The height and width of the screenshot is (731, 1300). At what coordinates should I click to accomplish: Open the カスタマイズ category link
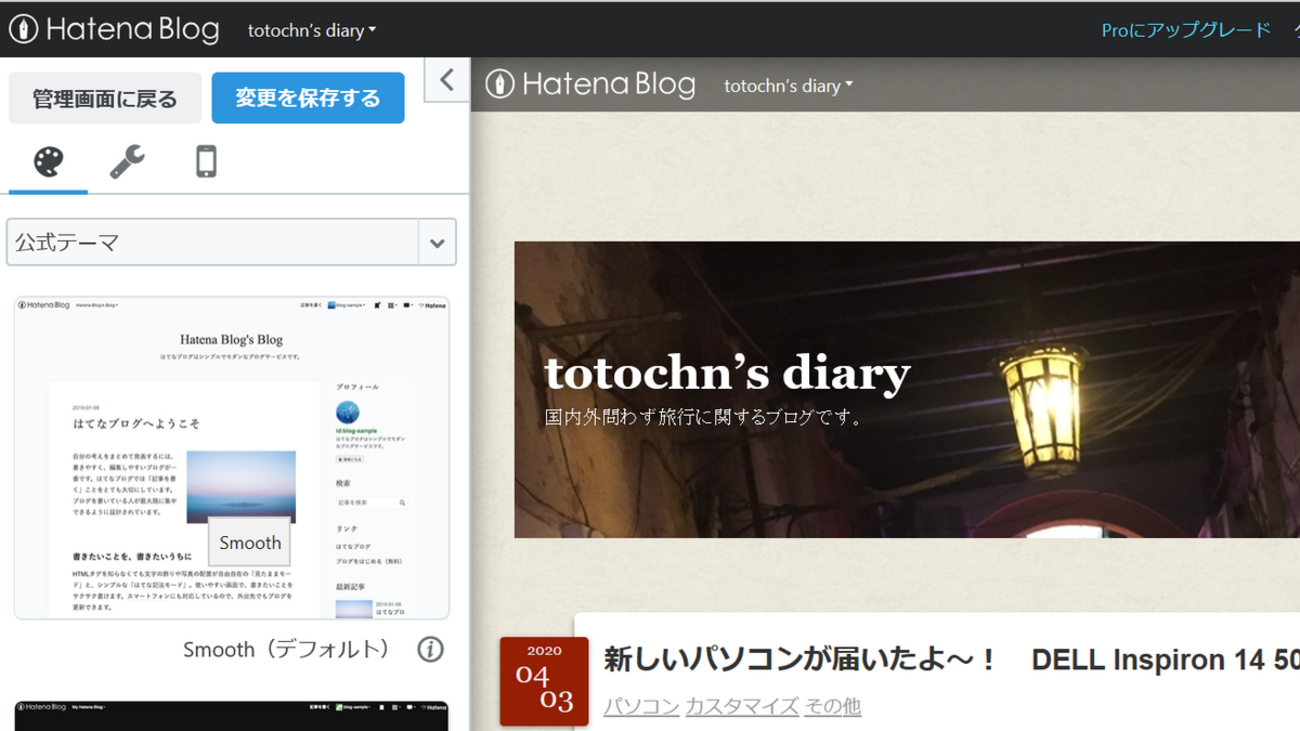(741, 706)
